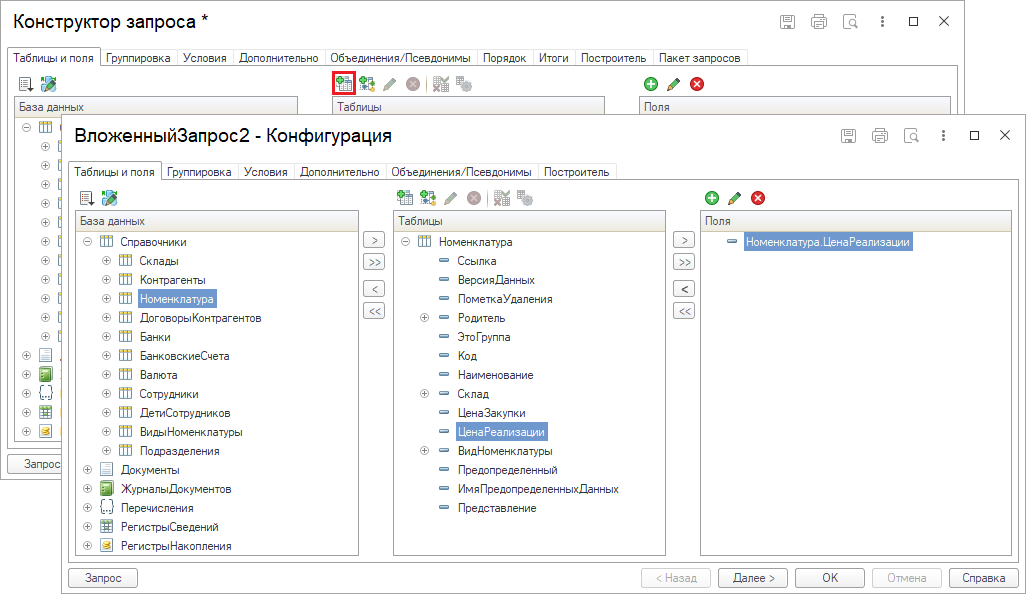Select Перечисления node in База данных

[157, 508]
